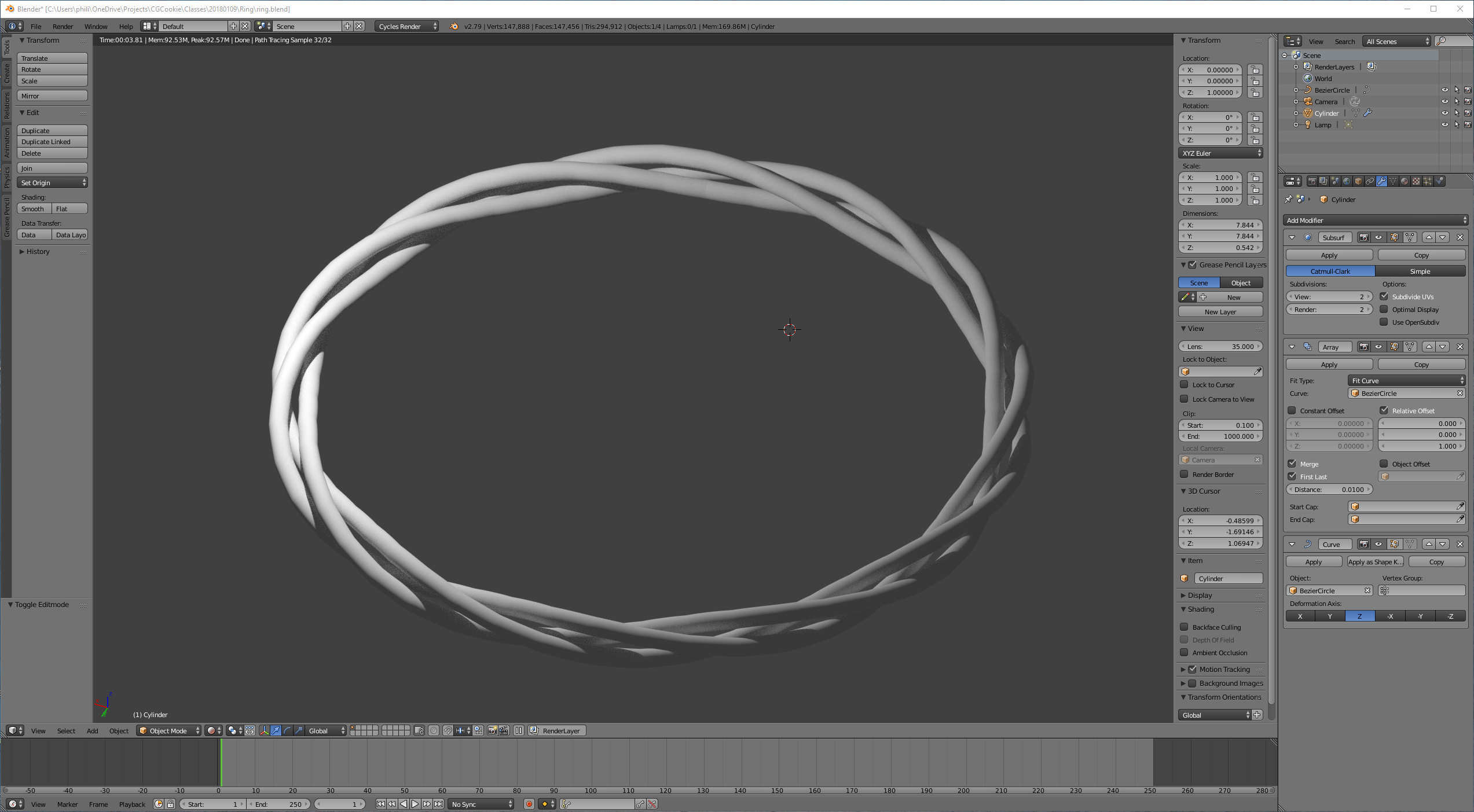Toggle Cylinder visibility eye in the outliner
Image resolution: width=1474 pixels, height=812 pixels.
1444,113
